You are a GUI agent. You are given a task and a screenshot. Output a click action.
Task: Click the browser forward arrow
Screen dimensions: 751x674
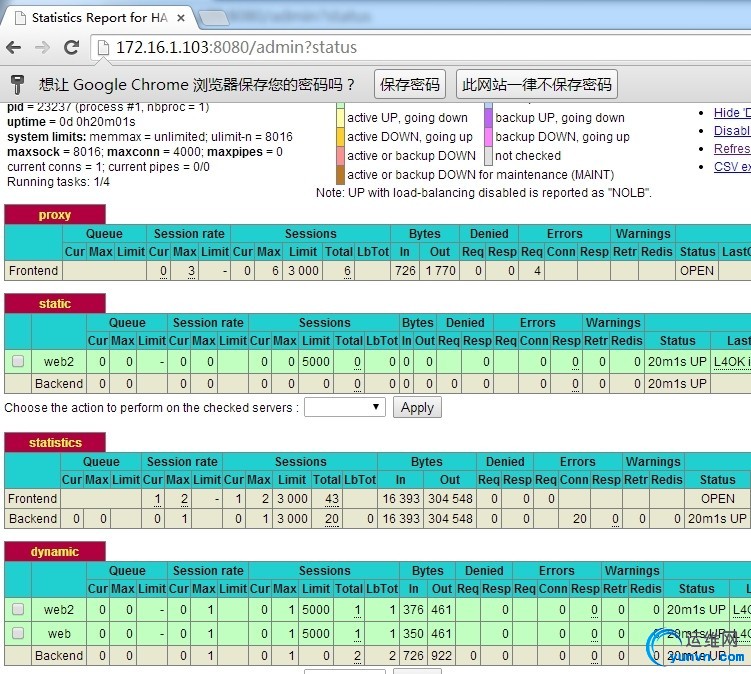click(42, 47)
